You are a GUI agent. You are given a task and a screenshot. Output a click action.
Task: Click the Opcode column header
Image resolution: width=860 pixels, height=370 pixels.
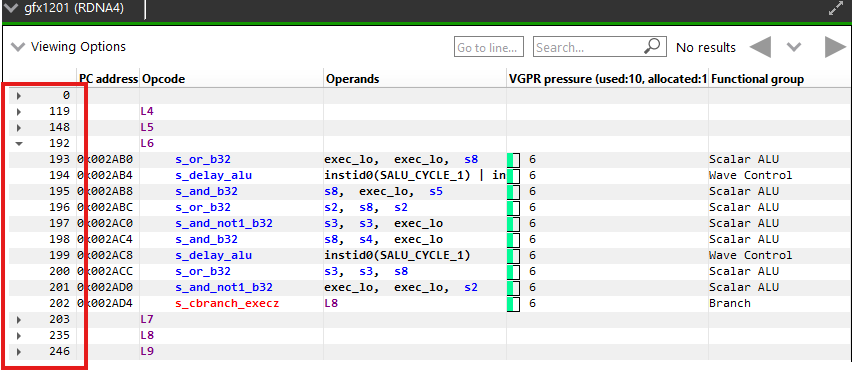[163, 79]
